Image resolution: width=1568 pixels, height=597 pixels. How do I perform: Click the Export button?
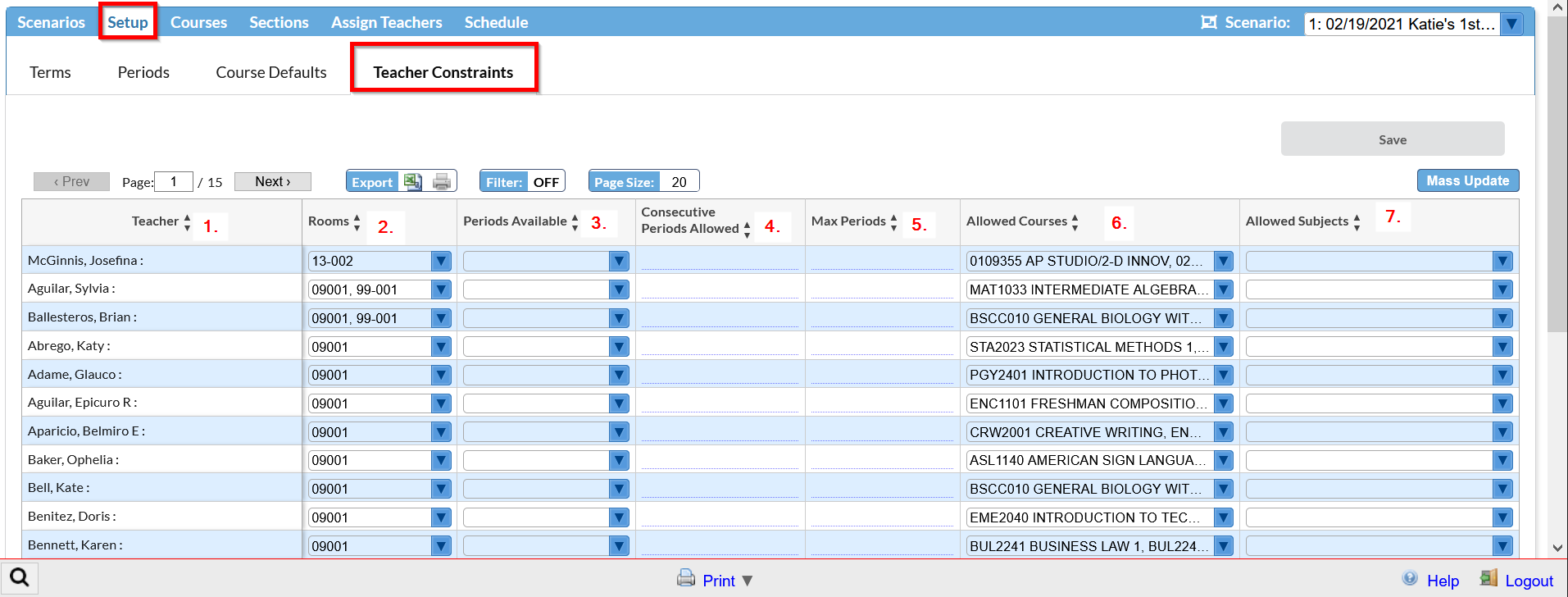(x=372, y=182)
